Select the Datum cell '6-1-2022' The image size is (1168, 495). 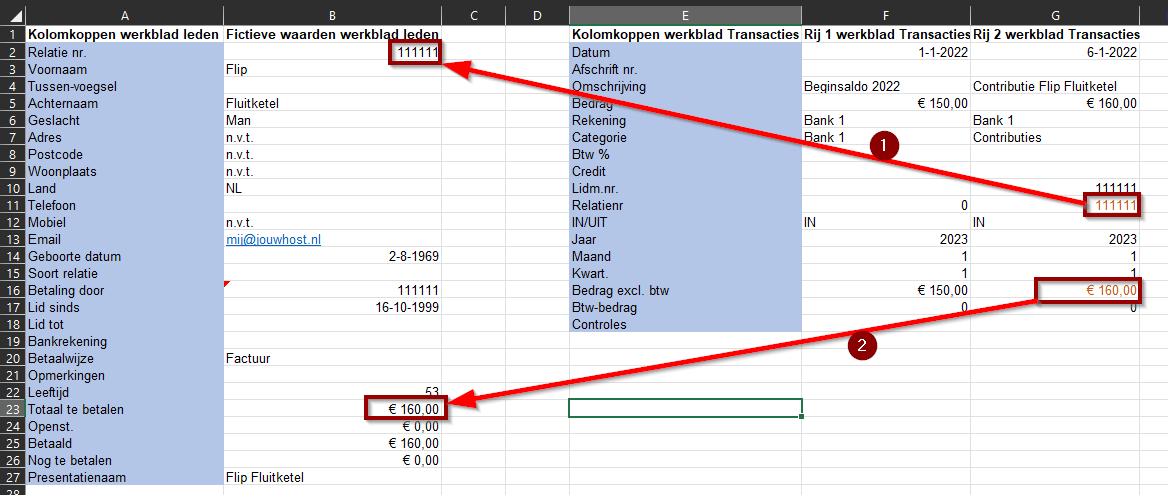click(1055, 52)
